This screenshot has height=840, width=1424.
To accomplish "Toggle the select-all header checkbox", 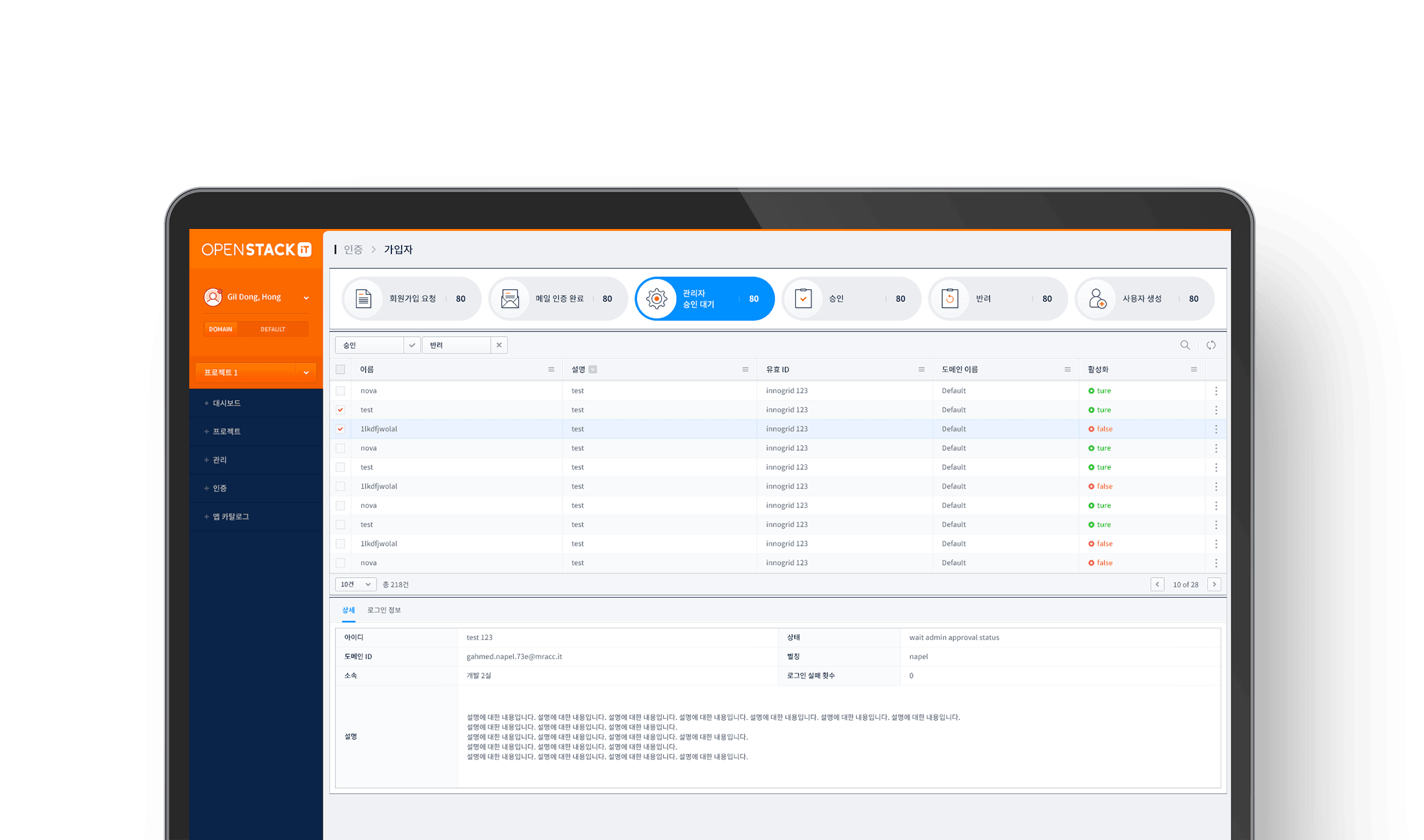I will pos(341,369).
